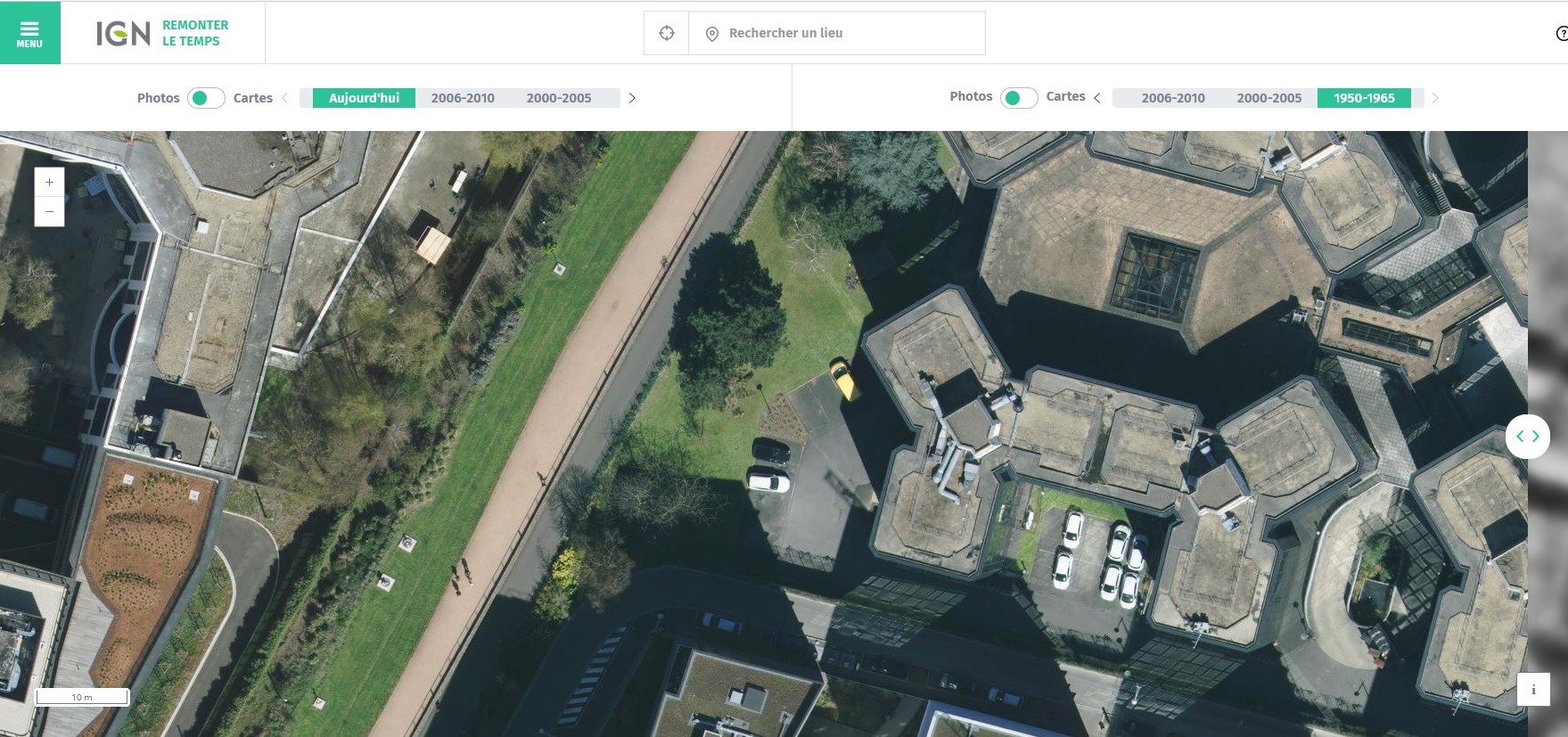Screen dimensions: 1568x737
Task: Select right panel 2006-2010 tab
Action: click(1173, 98)
